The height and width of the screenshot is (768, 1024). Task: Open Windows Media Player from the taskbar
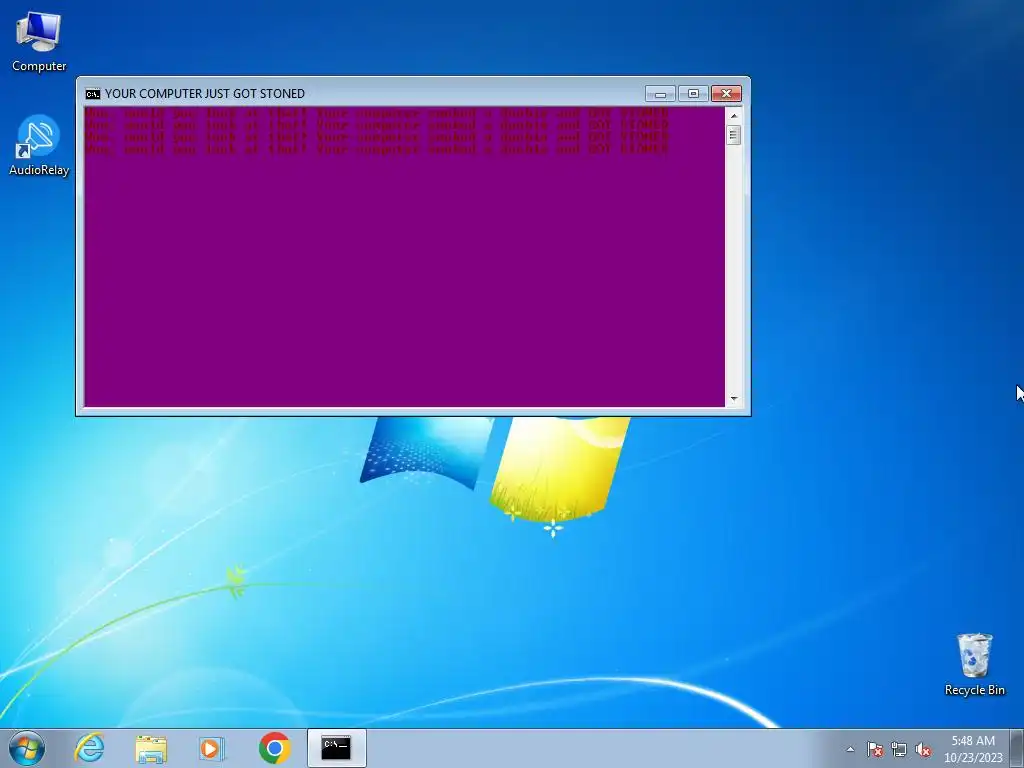point(212,748)
